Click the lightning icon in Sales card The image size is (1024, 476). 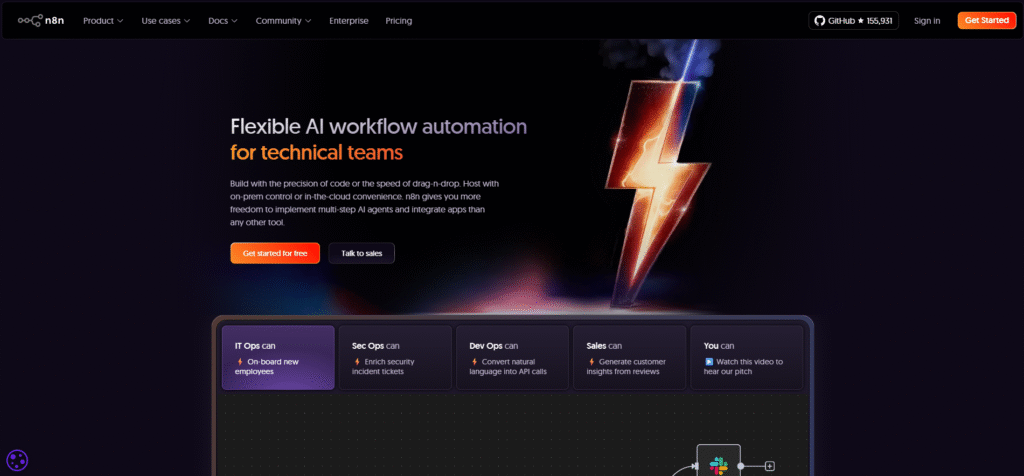(591, 361)
